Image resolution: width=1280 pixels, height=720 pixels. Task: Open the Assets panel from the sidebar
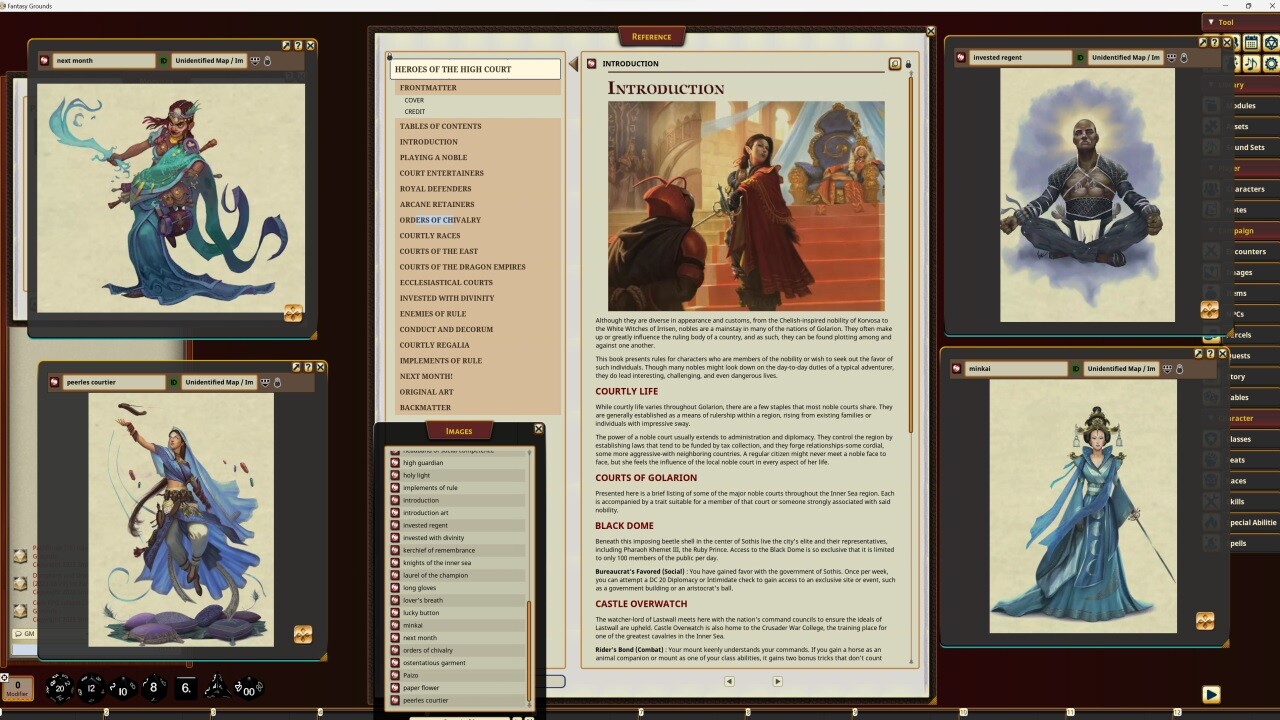[1250, 126]
